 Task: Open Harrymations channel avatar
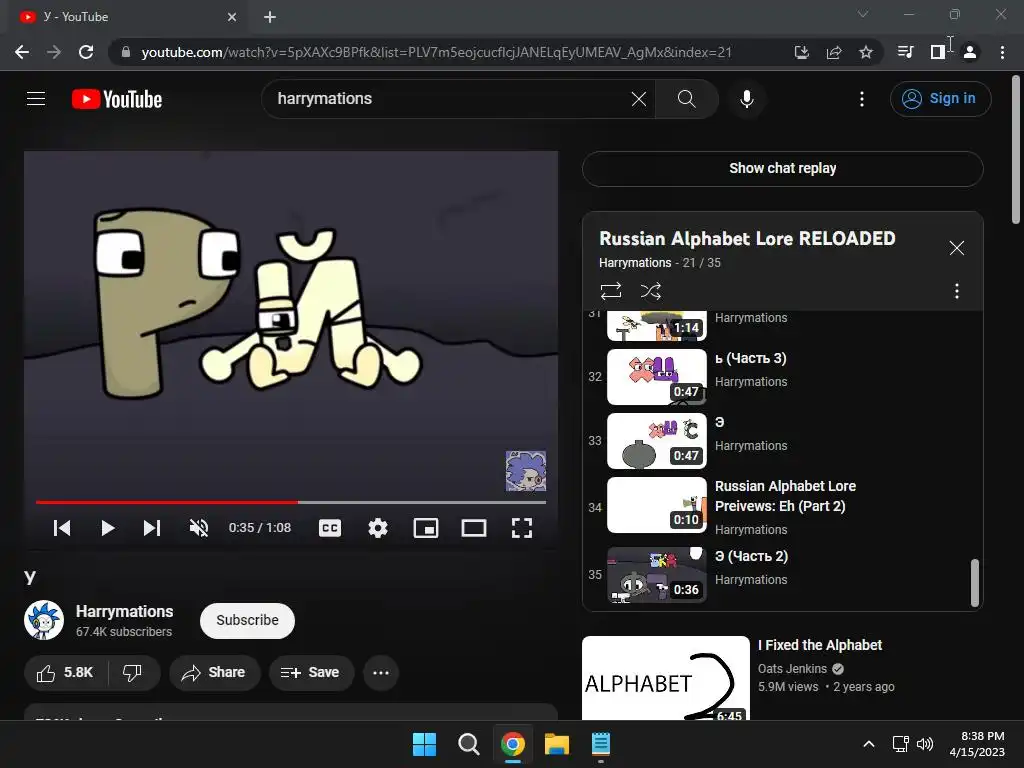pyautogui.click(x=44, y=620)
